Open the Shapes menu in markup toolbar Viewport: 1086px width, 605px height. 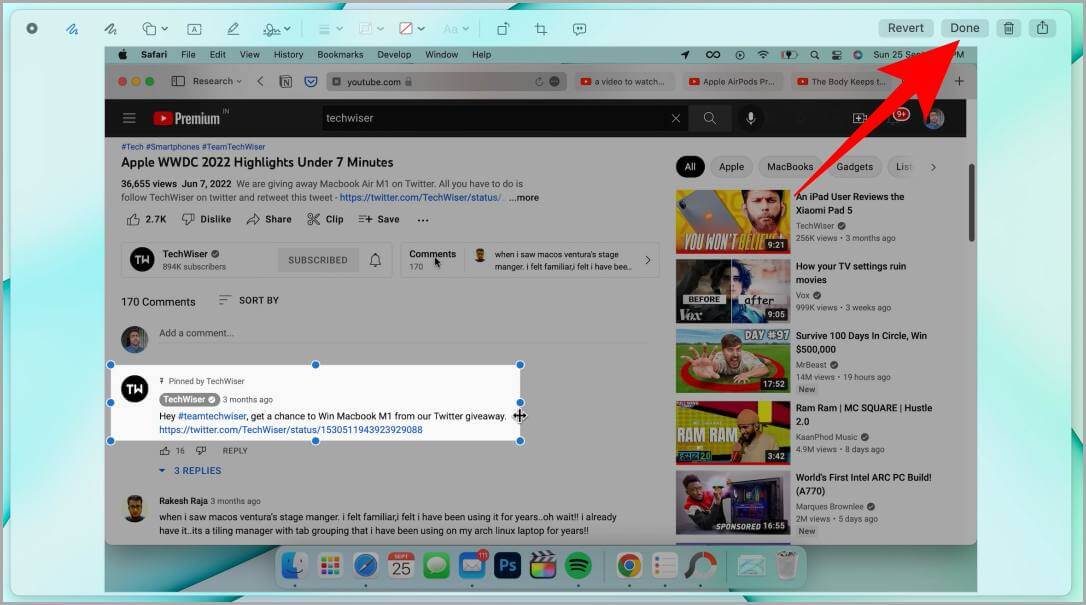(x=154, y=29)
